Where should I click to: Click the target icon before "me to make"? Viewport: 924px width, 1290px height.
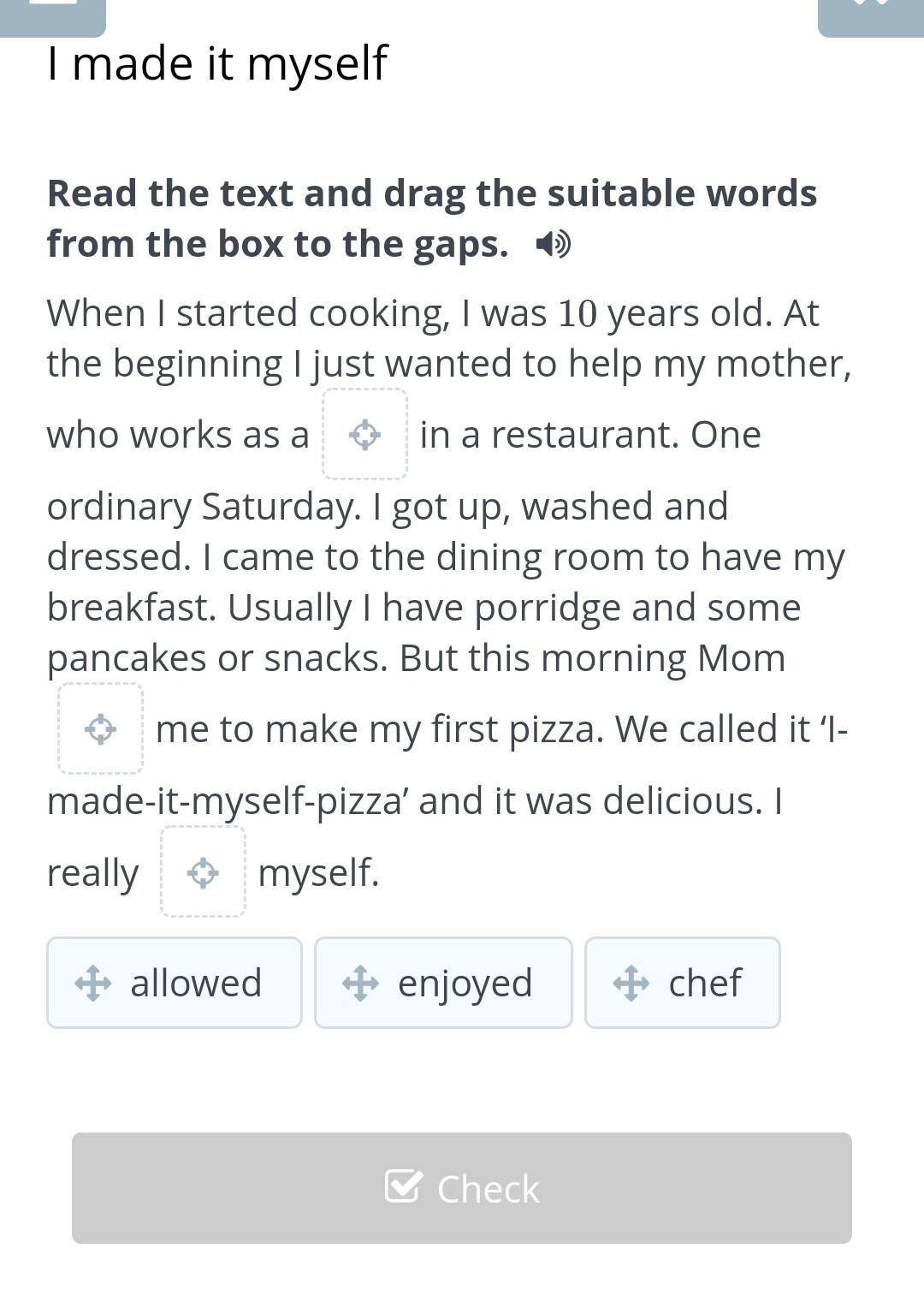[101, 729]
